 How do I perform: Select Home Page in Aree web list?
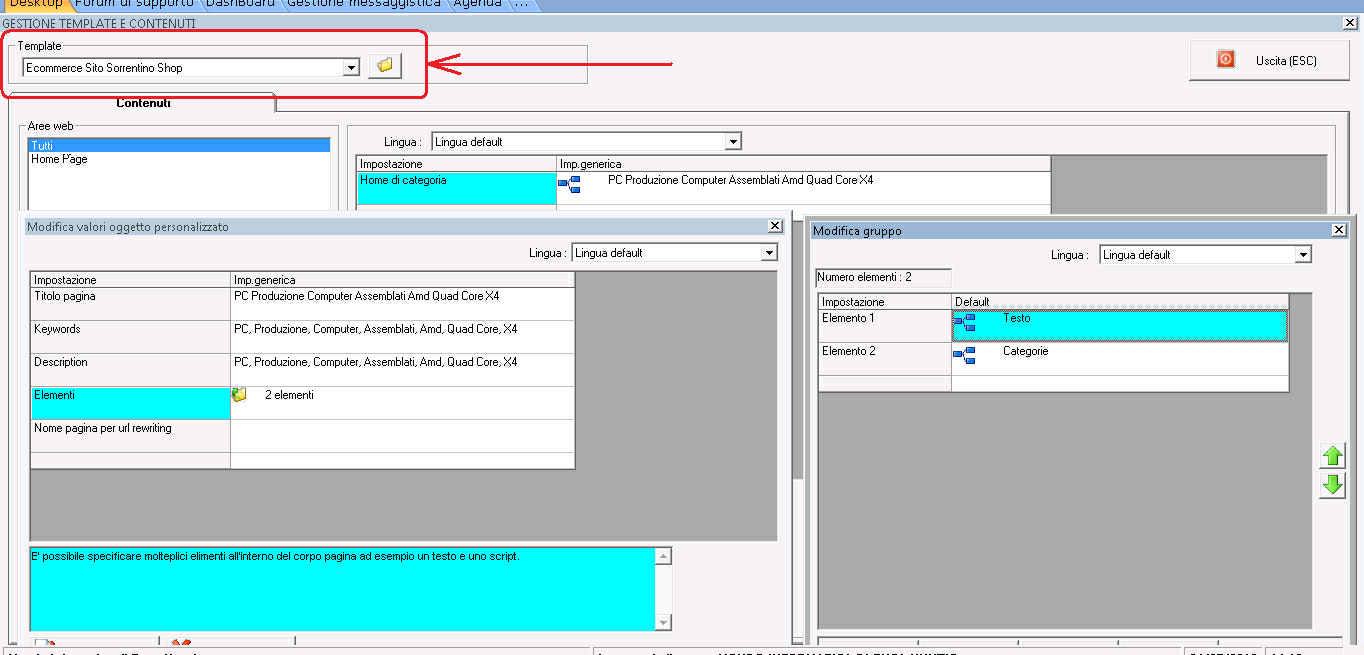click(179, 159)
